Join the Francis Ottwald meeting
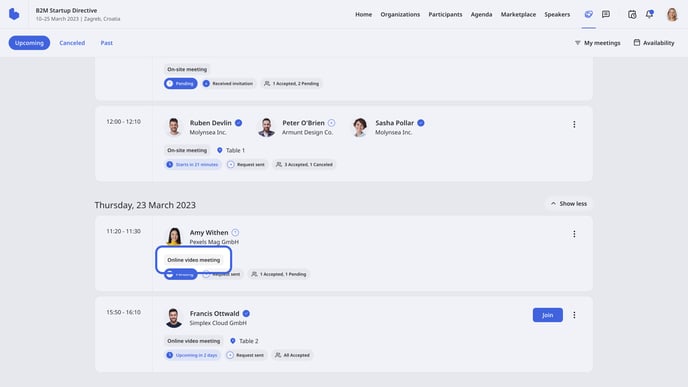Image resolution: width=688 pixels, height=387 pixels. (x=548, y=315)
